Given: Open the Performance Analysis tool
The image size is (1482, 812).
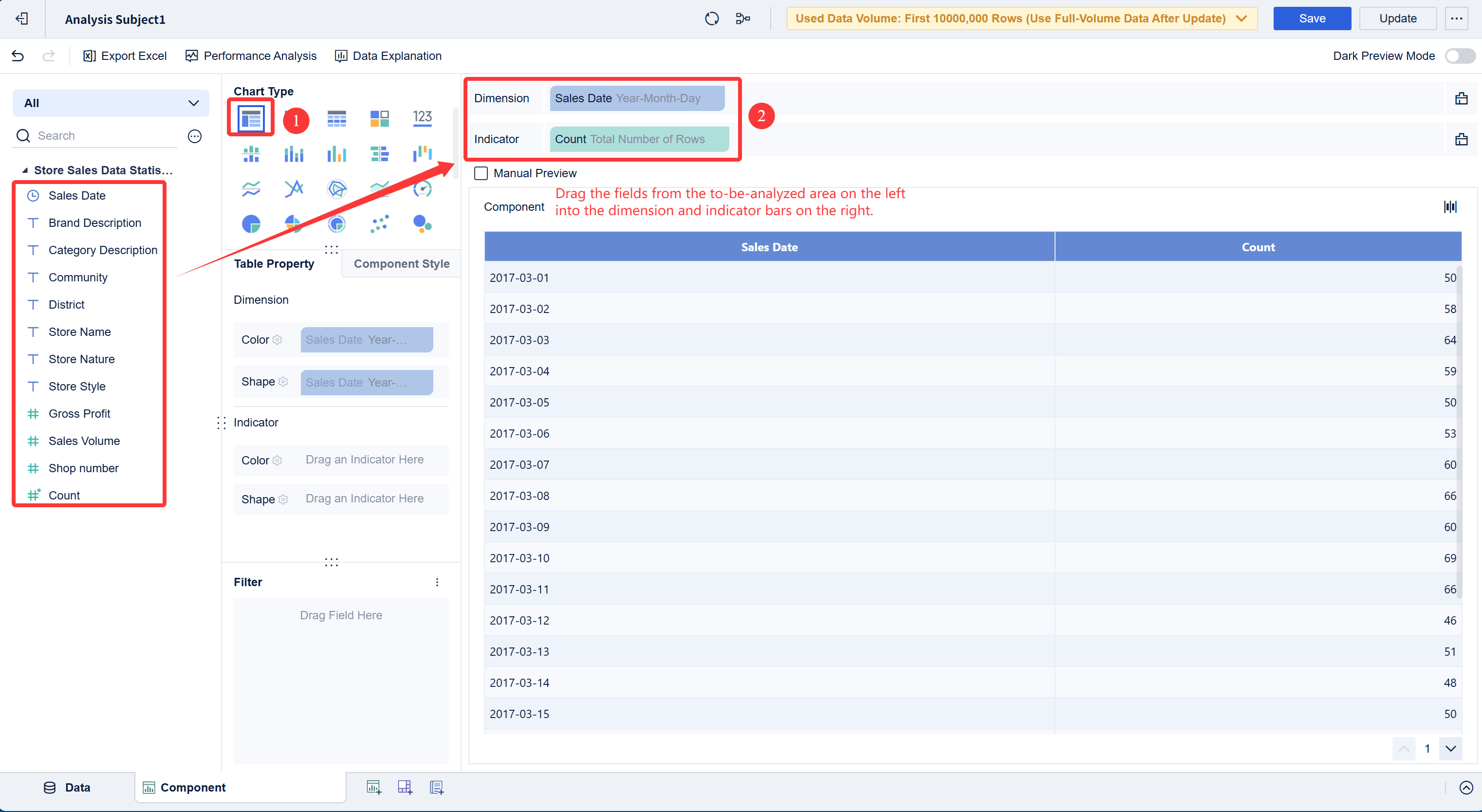Looking at the screenshot, I should [251, 56].
